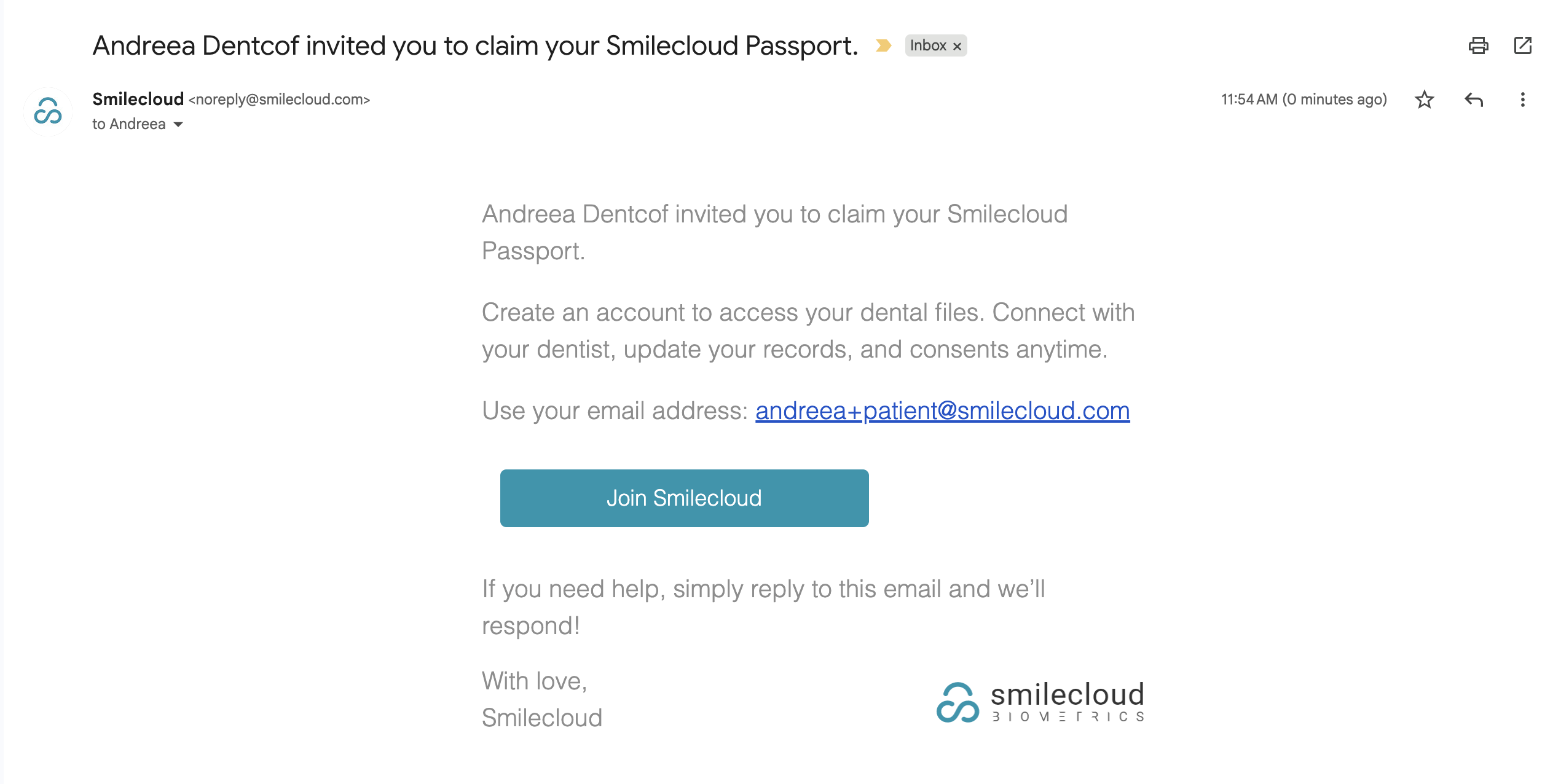The width and height of the screenshot is (1561, 784).
Task: Click the "Create an account" paragraph
Action: coord(808,331)
